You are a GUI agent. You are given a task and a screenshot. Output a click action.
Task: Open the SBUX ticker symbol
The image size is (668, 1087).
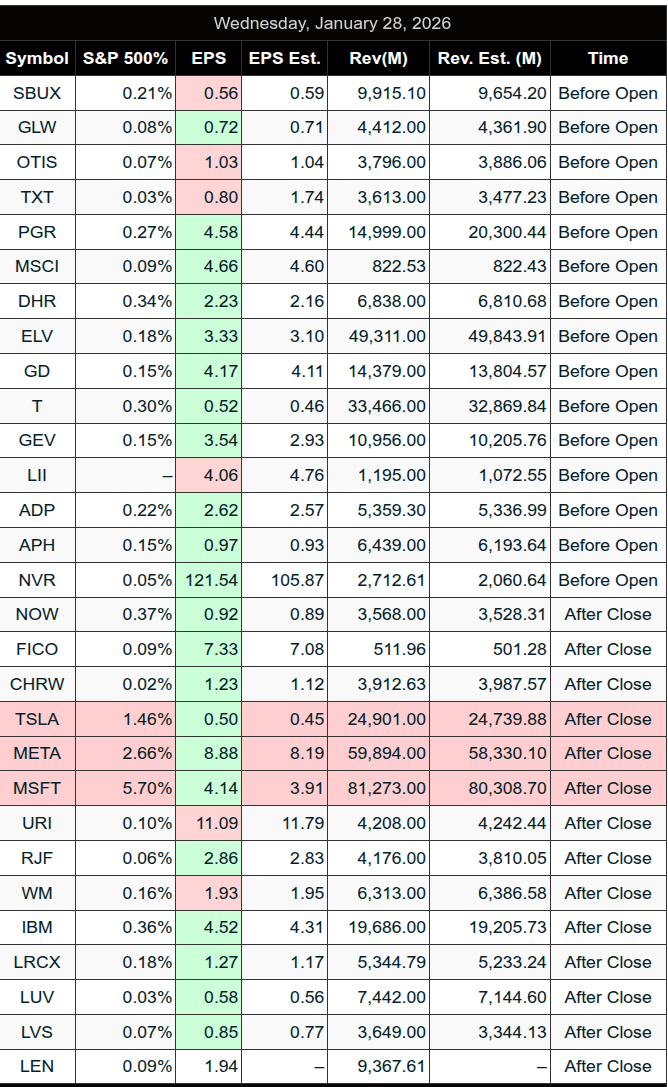pyautogui.click(x=37, y=93)
